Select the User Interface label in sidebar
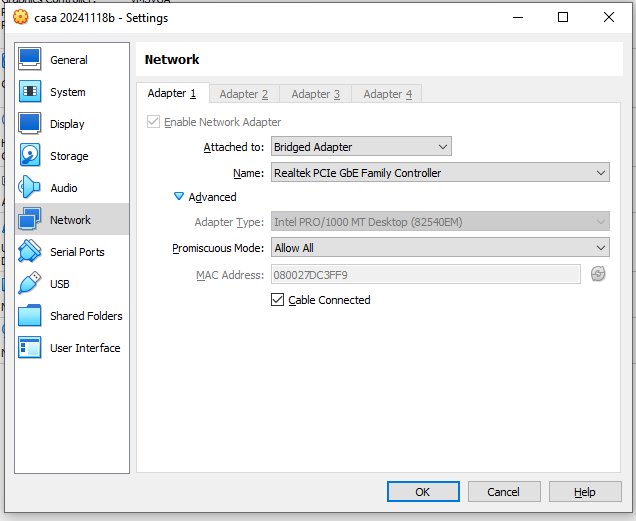 pos(85,348)
